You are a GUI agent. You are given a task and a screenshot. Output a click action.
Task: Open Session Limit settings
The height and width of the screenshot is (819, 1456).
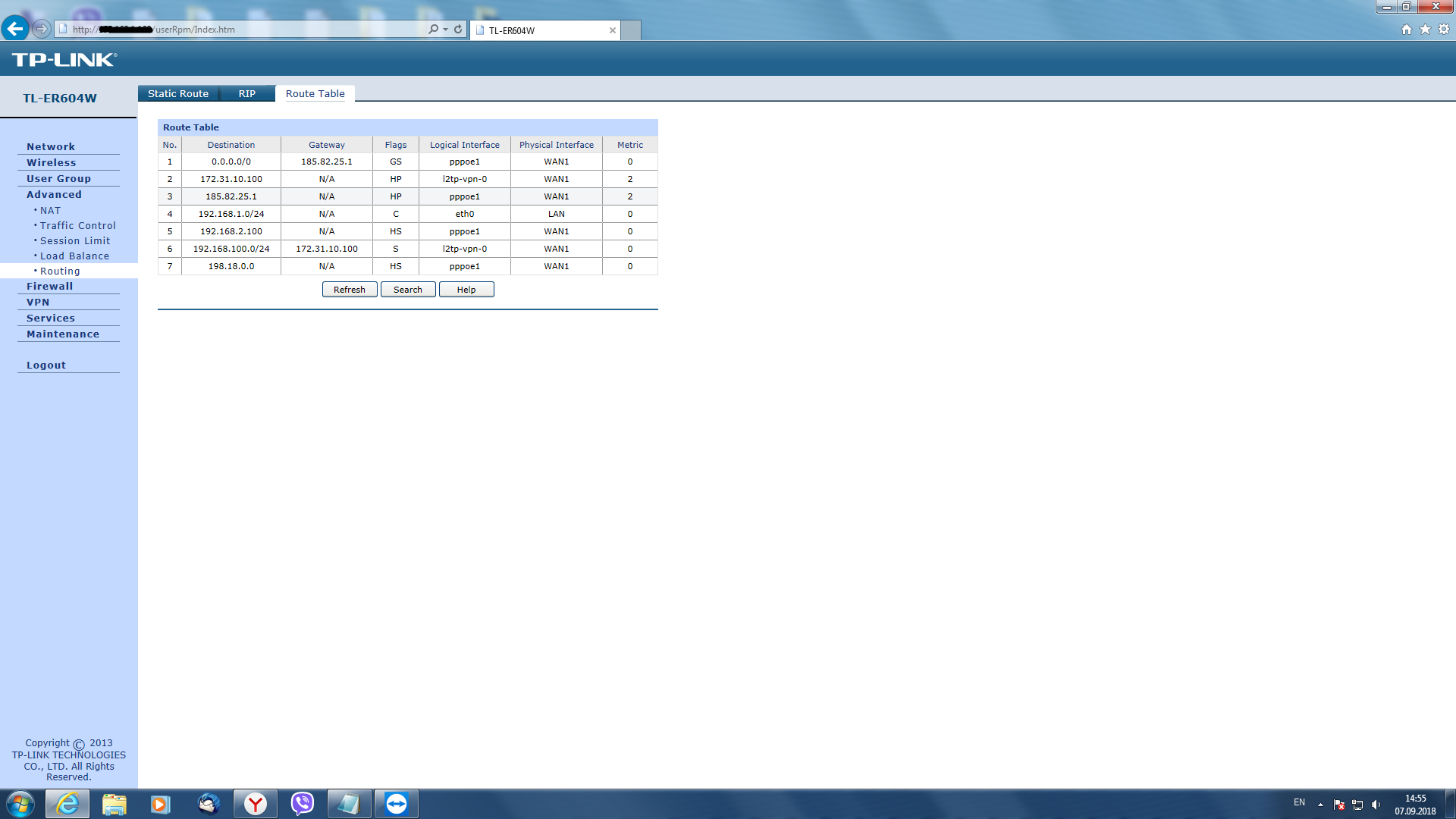[x=75, y=240]
